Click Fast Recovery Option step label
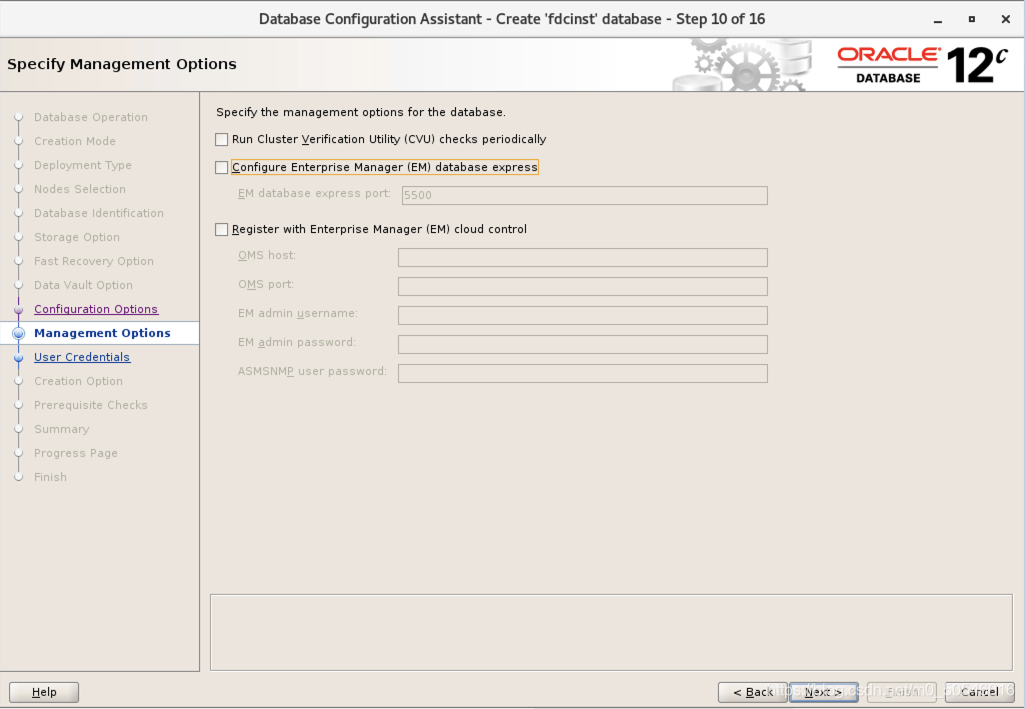 pos(93,261)
